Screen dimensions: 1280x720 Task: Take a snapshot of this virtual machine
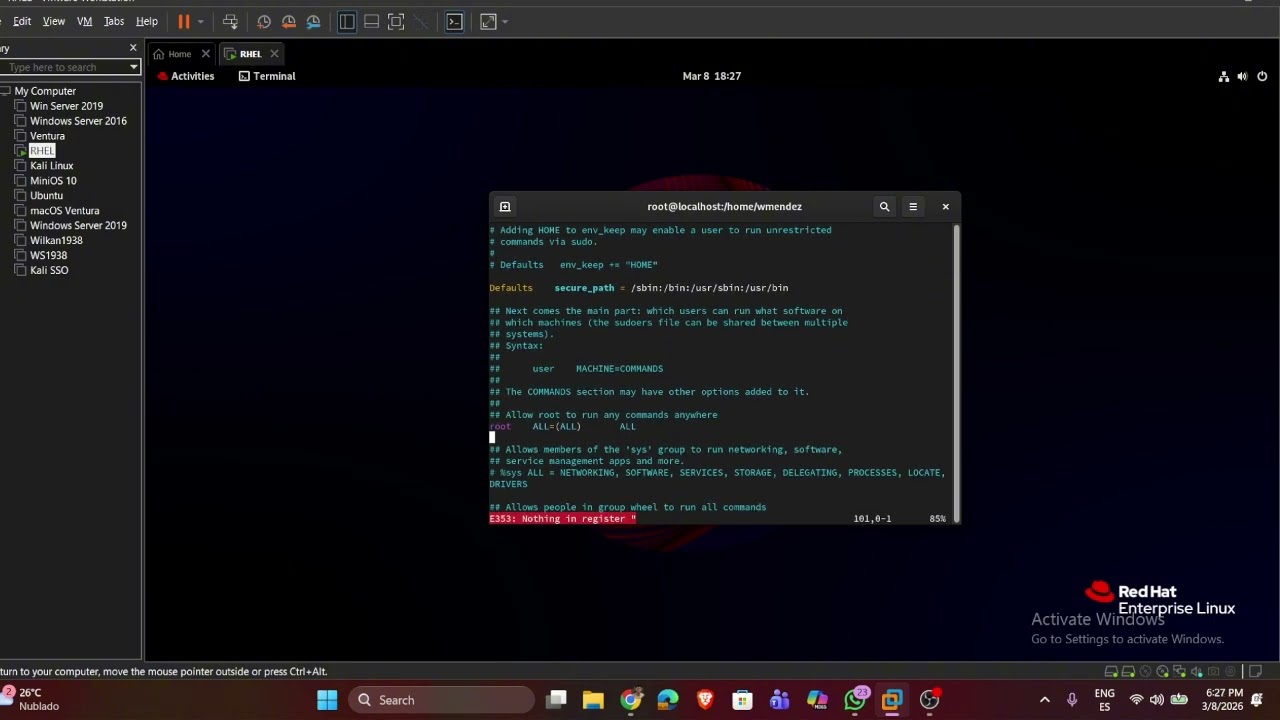pos(264,21)
